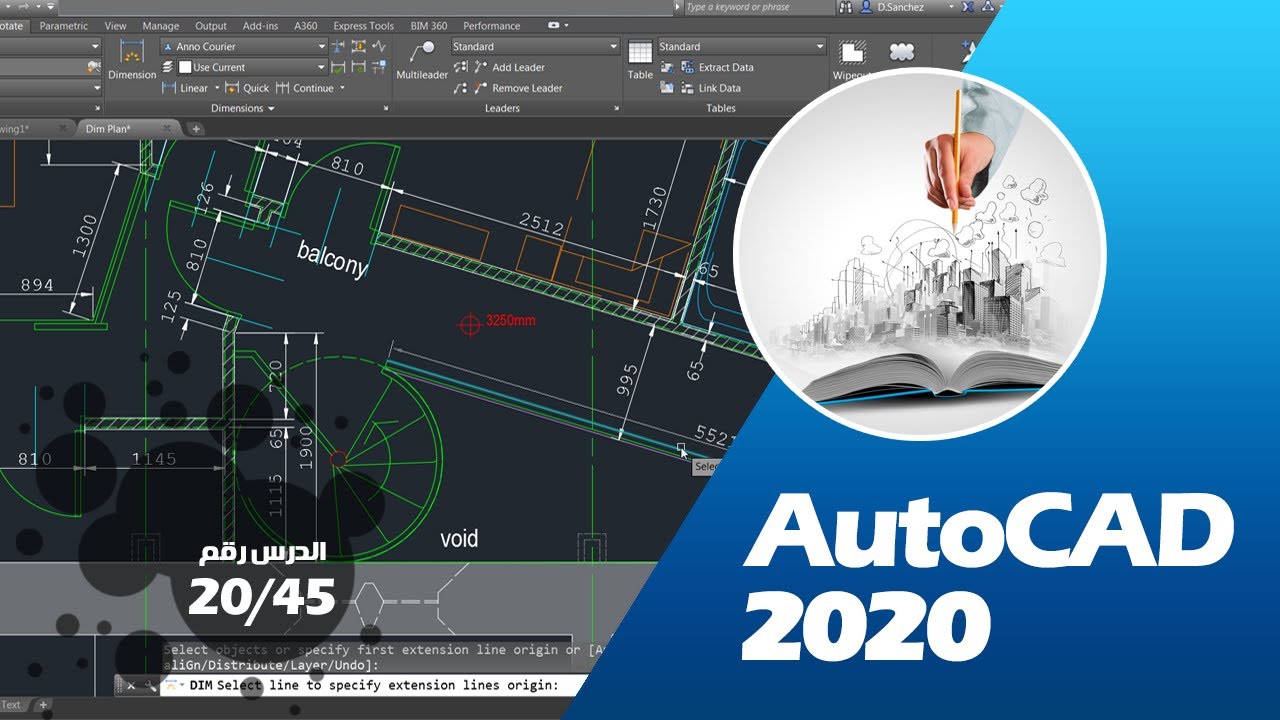This screenshot has height=720, width=1280.
Task: Switch to the Add-ins ribbon tab
Action: point(261,26)
